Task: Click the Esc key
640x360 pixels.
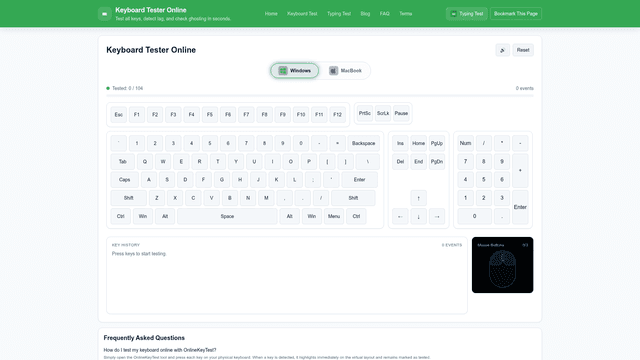Action: pos(118,115)
